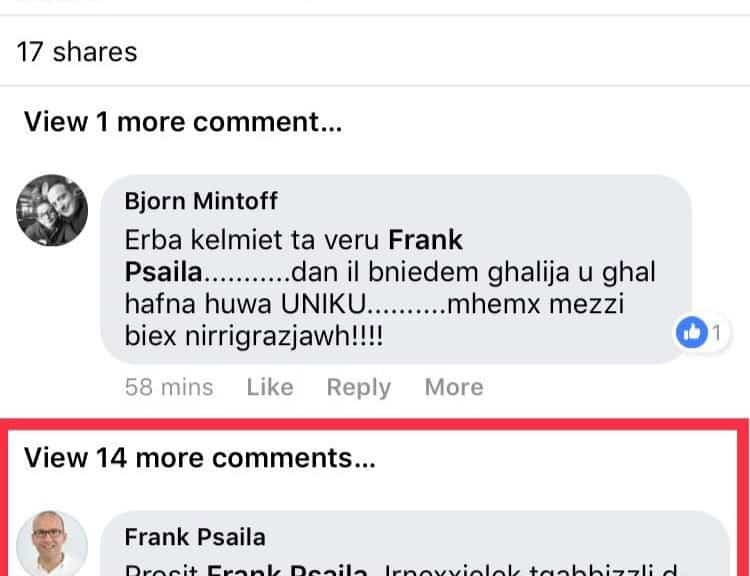750x576 pixels.
Task: Open the 17 shares list
Action: 77,51
